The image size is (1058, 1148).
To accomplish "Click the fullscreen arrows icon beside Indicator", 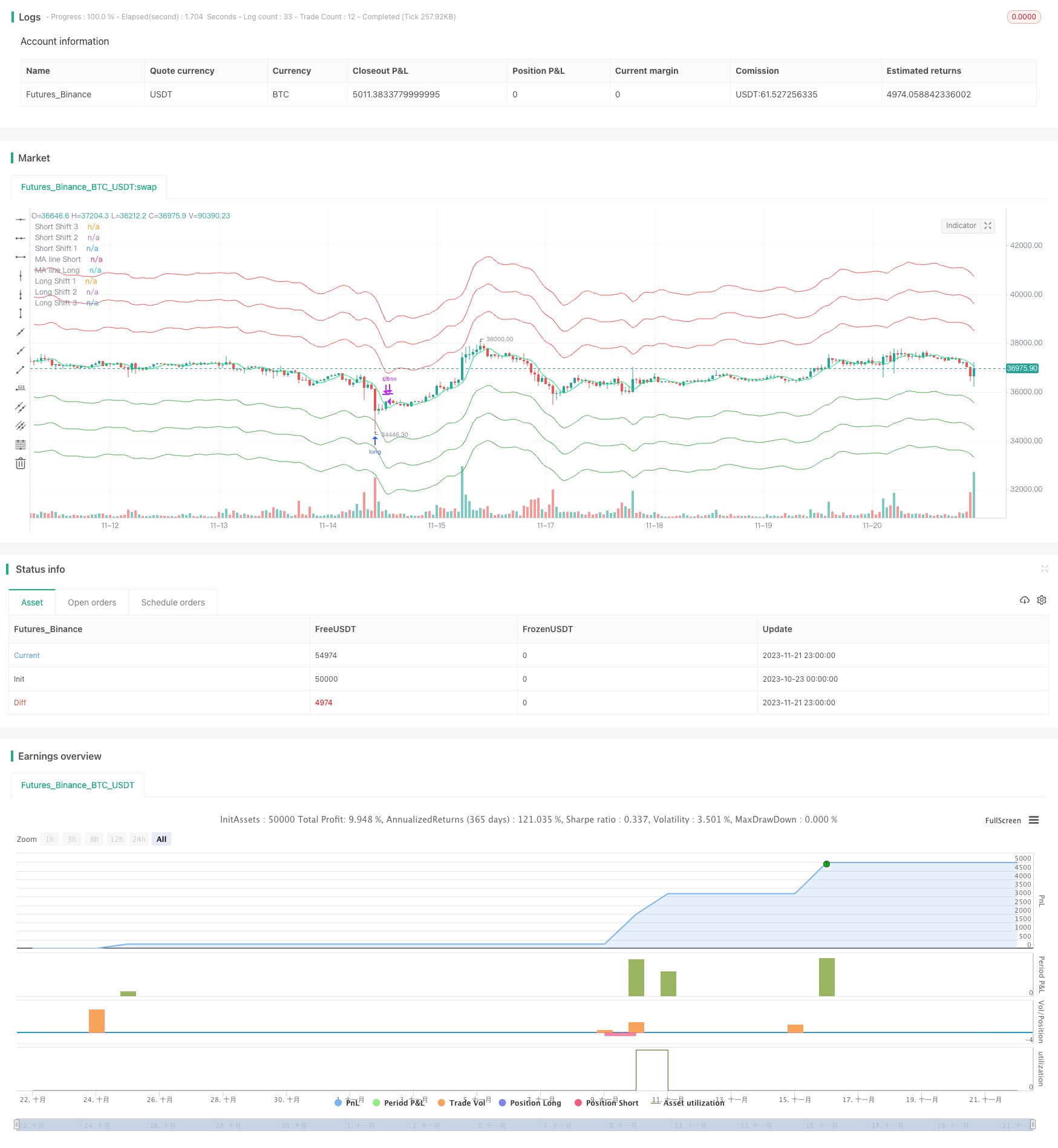I will click(x=988, y=226).
